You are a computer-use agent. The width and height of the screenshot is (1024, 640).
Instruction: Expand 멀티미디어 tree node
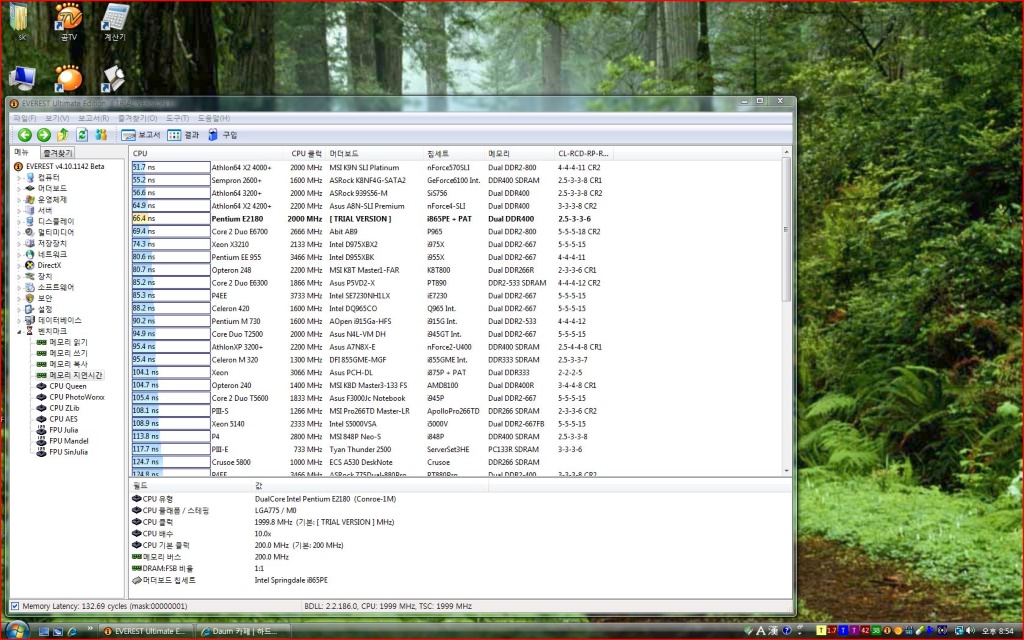[19, 232]
